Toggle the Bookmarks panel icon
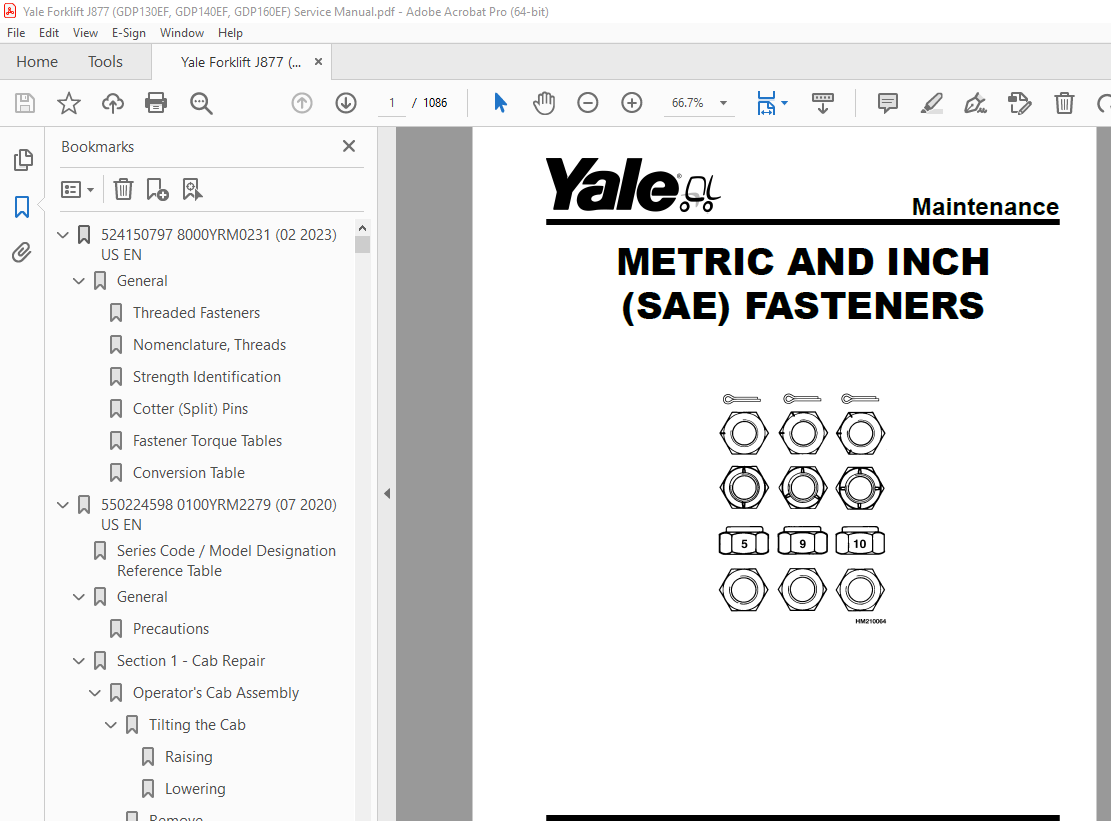Viewport: 1111px width, 821px height. tap(22, 207)
